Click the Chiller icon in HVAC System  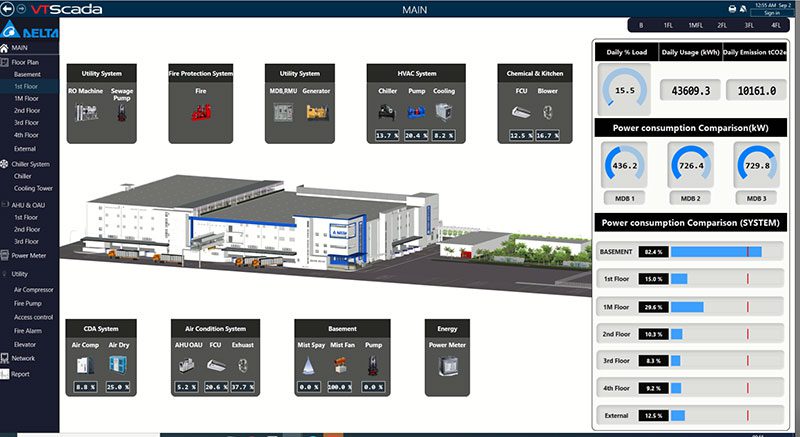[x=385, y=112]
